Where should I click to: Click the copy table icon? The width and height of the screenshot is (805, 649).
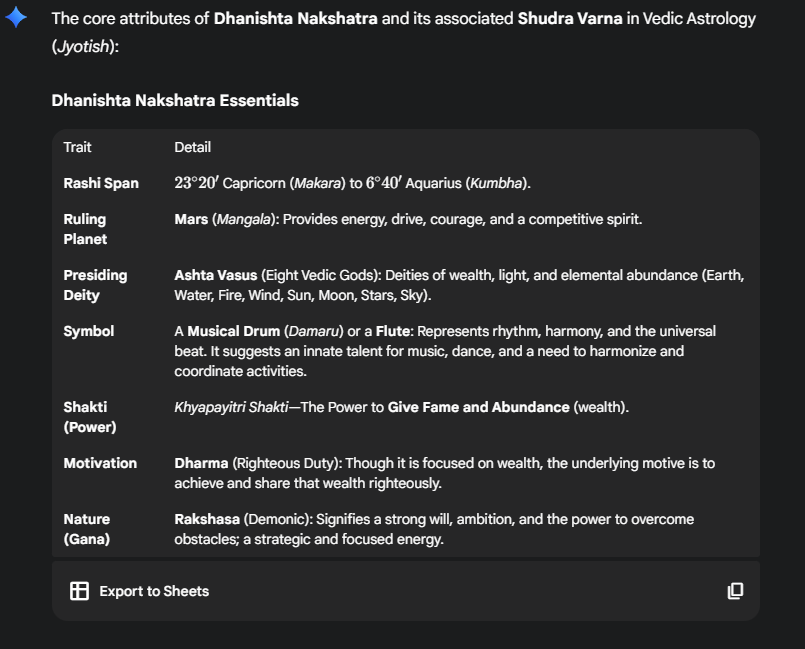pos(735,591)
